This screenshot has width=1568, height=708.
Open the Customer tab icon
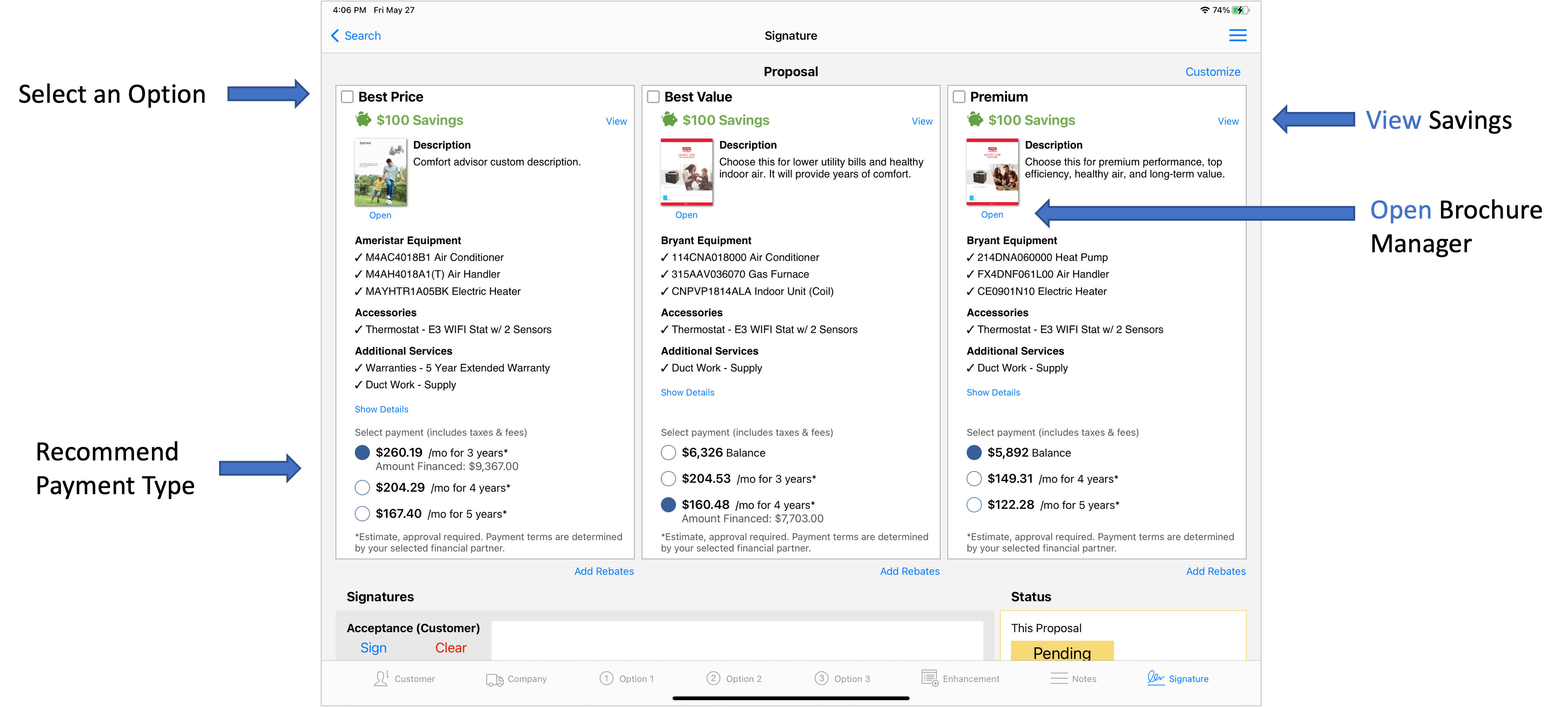pos(382,678)
